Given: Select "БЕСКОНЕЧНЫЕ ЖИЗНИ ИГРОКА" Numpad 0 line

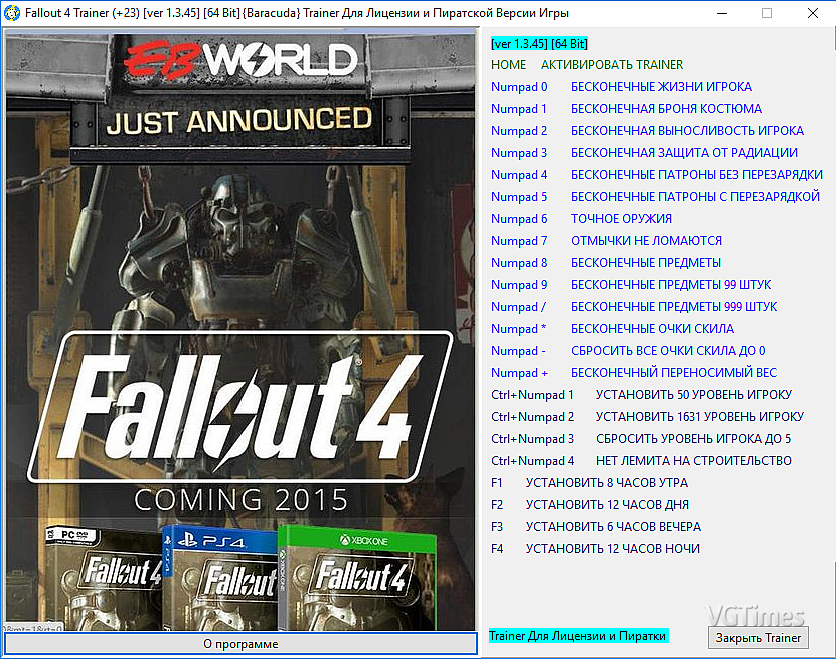Looking at the screenshot, I should [621, 87].
